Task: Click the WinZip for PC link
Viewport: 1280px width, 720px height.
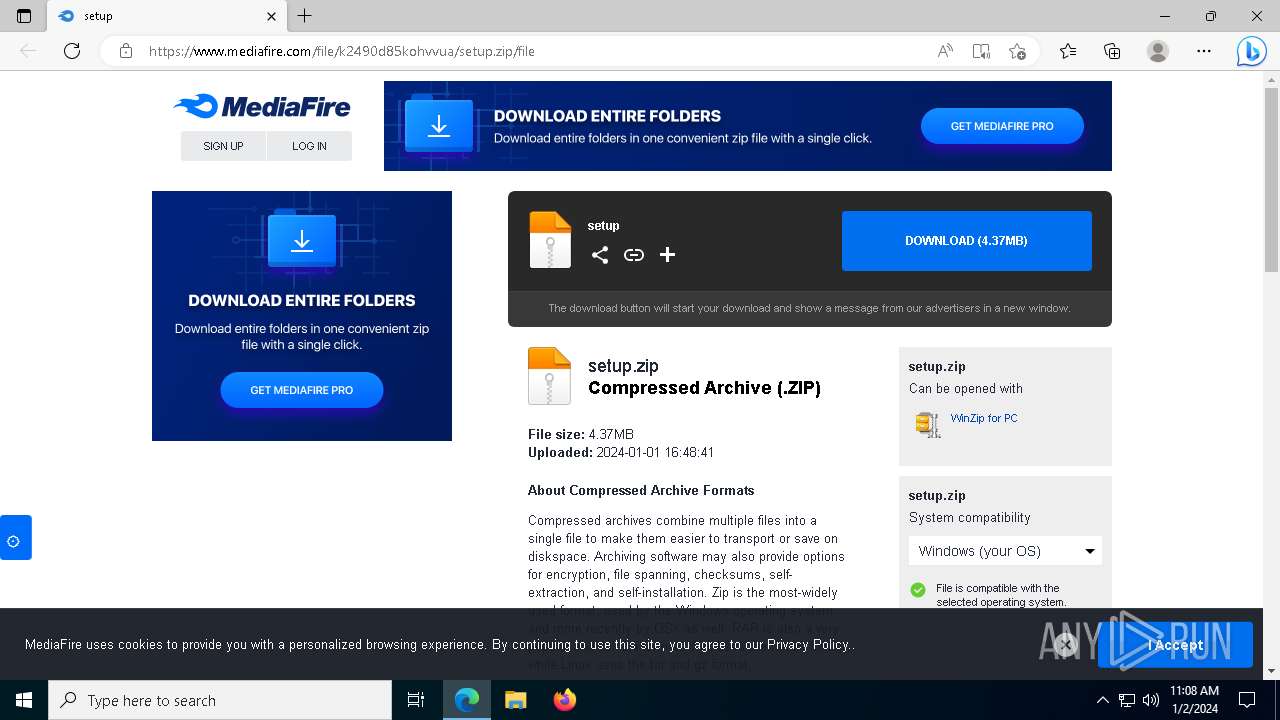Action: (984, 418)
